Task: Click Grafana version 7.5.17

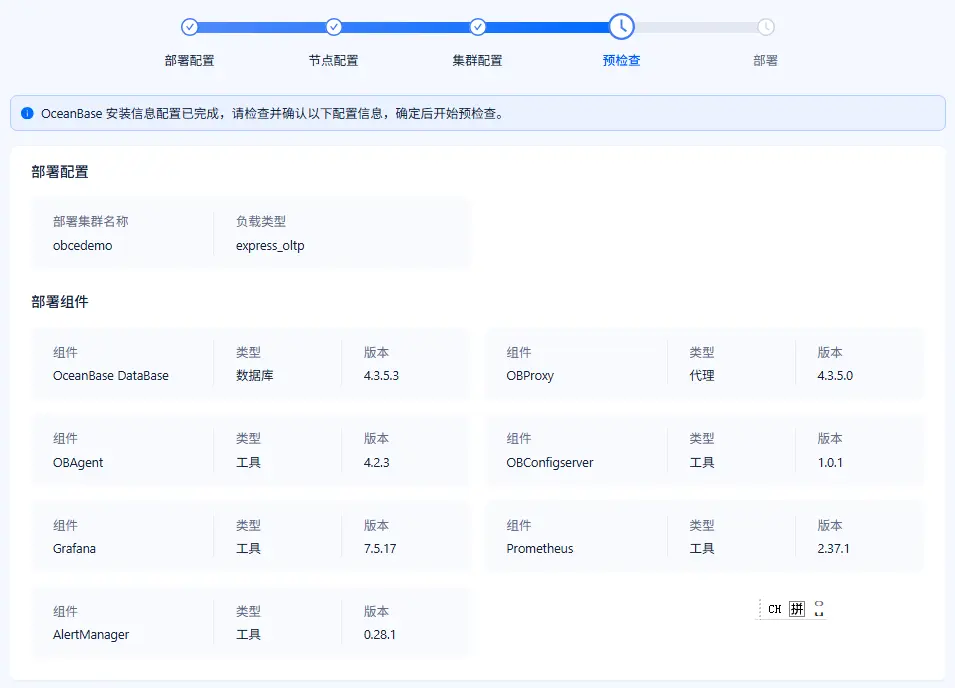Action: 380,549
